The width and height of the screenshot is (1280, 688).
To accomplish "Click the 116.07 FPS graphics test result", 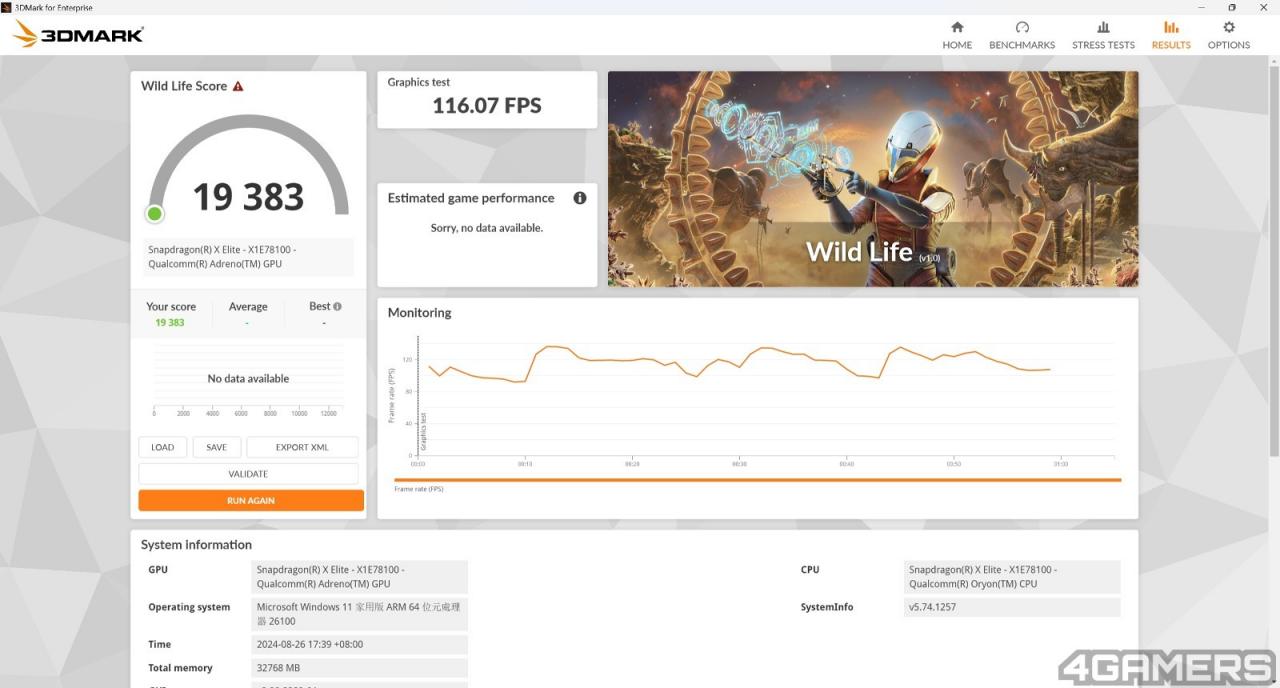I will pos(487,106).
